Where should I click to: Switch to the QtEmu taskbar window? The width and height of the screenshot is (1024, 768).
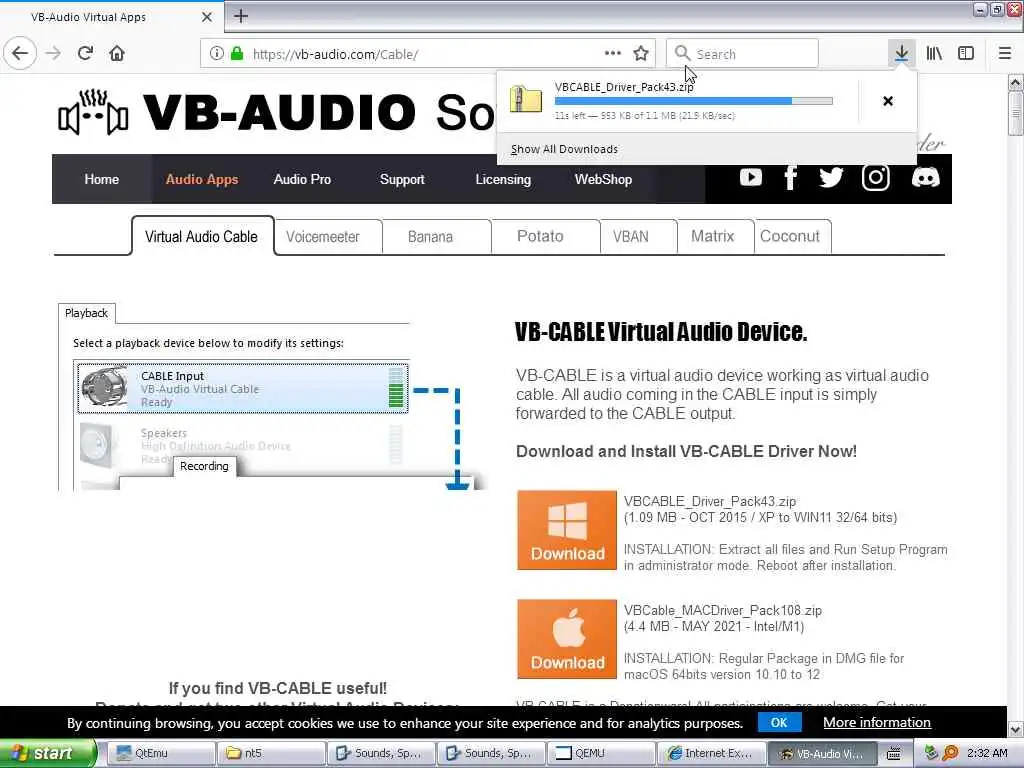pyautogui.click(x=161, y=753)
